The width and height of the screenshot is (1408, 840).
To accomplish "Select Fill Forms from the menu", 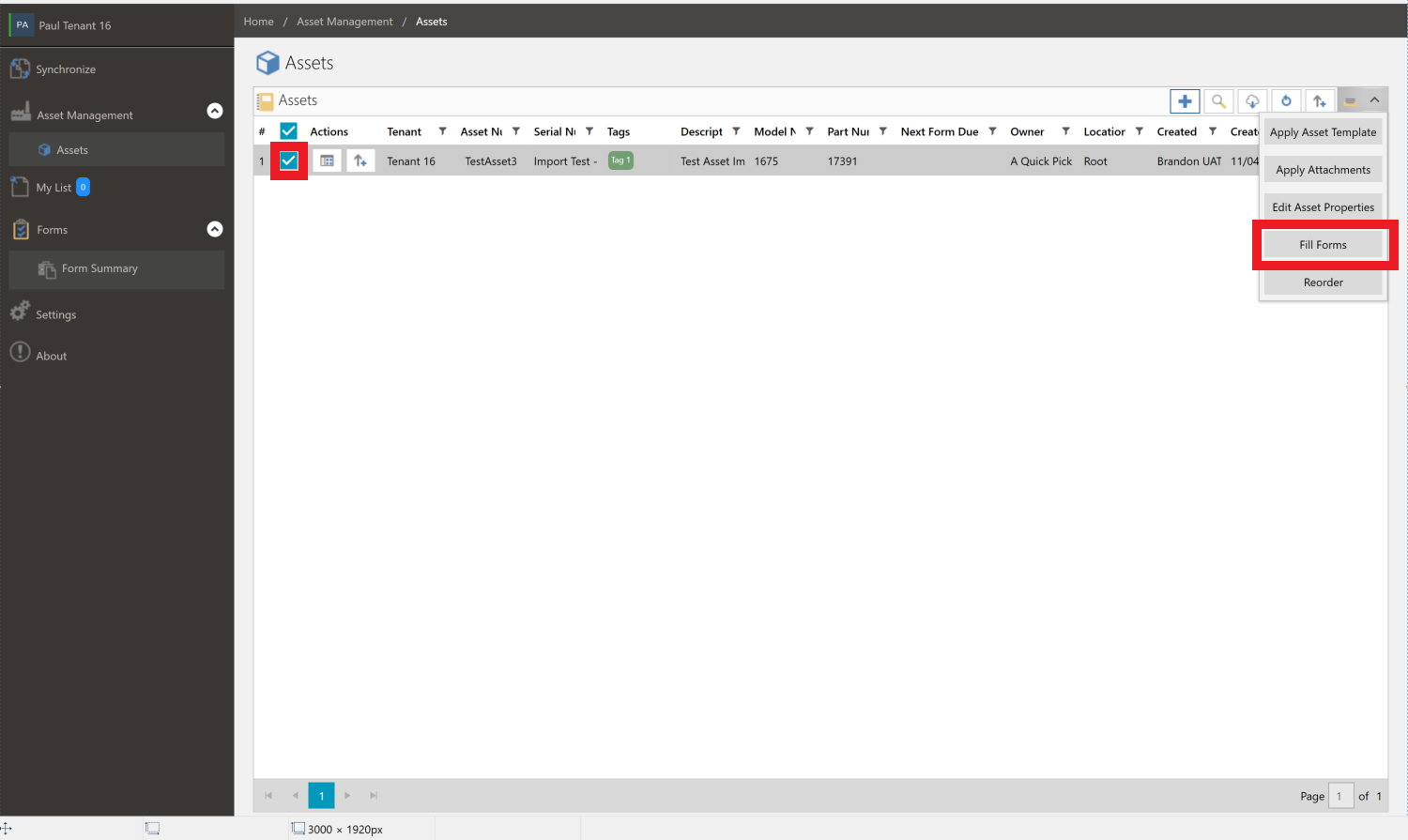I will tap(1323, 245).
